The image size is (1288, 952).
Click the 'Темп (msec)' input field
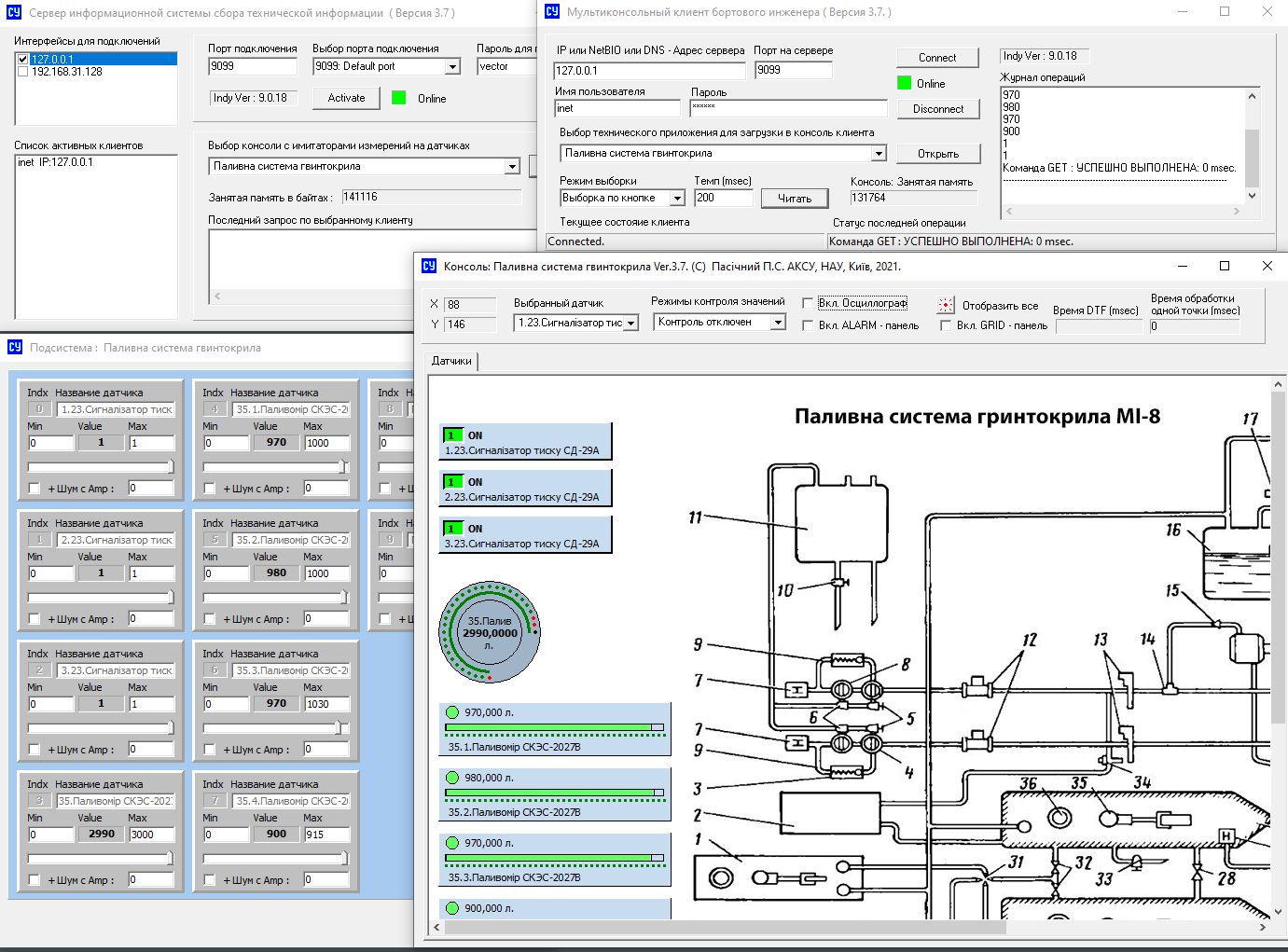tap(722, 198)
